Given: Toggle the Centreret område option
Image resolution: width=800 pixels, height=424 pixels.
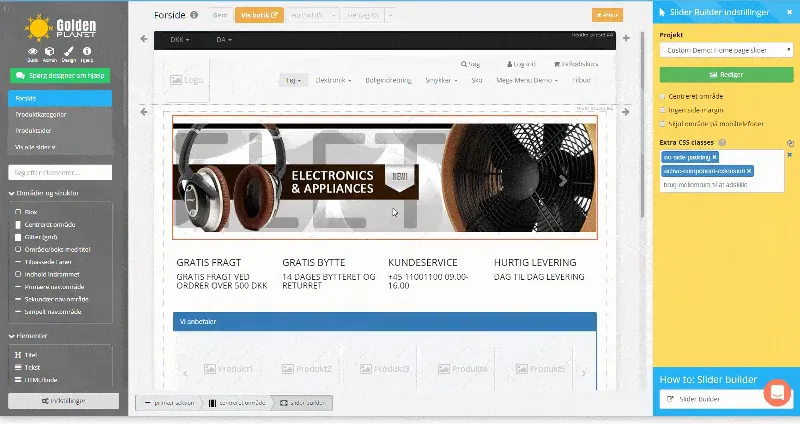Looking at the screenshot, I should point(663,96).
